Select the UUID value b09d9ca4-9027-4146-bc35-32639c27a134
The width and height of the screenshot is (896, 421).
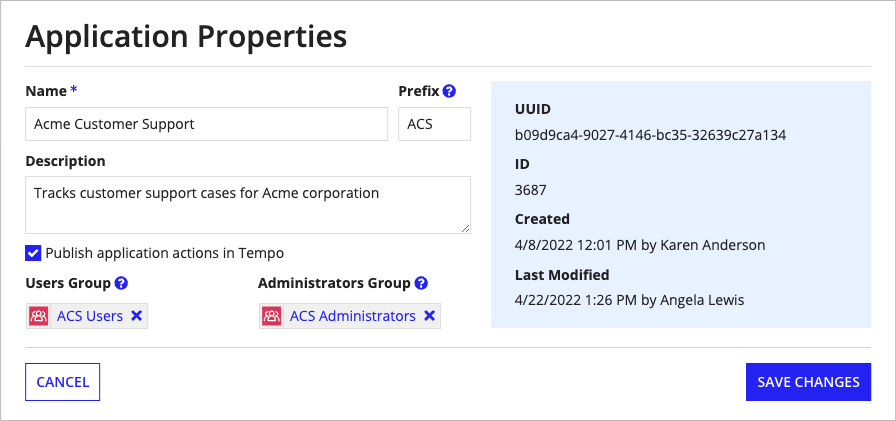650,135
